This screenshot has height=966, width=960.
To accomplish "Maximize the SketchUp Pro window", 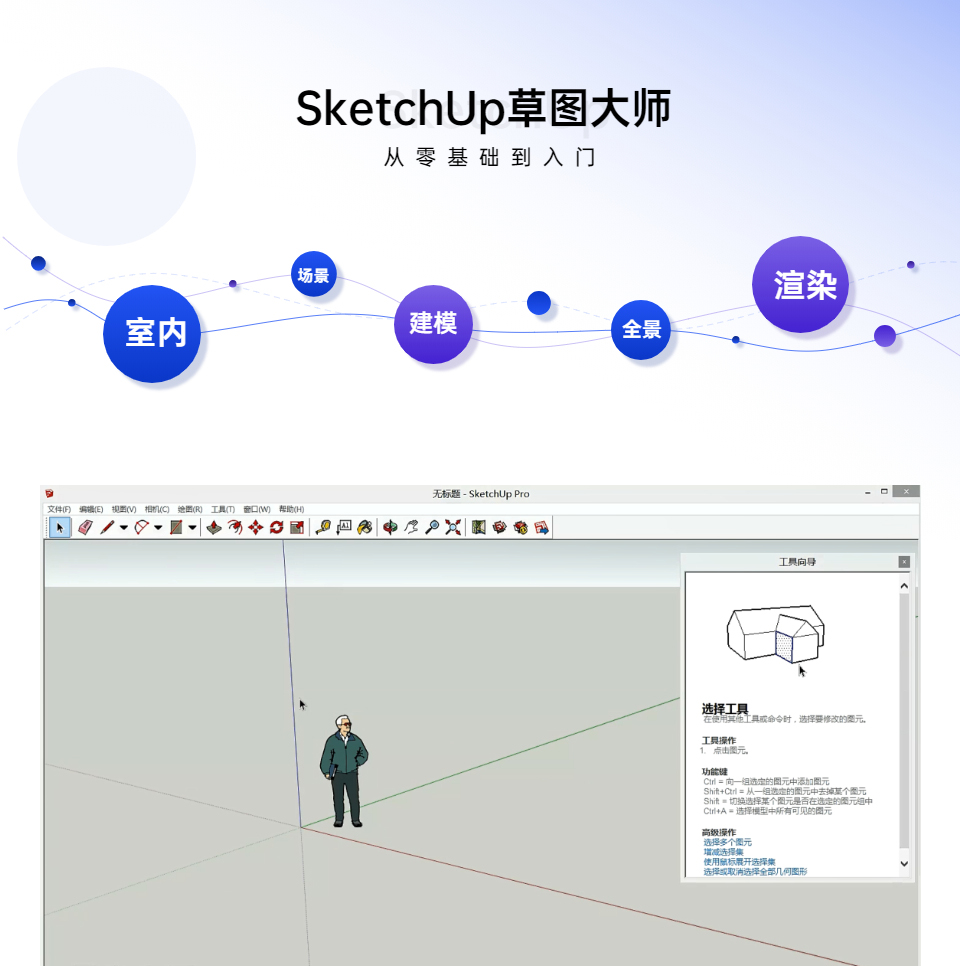I will 884,492.
